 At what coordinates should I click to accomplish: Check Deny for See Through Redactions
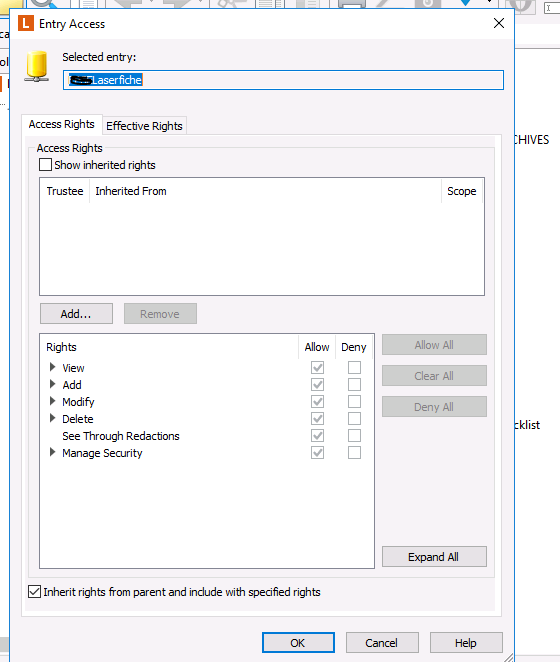354,436
